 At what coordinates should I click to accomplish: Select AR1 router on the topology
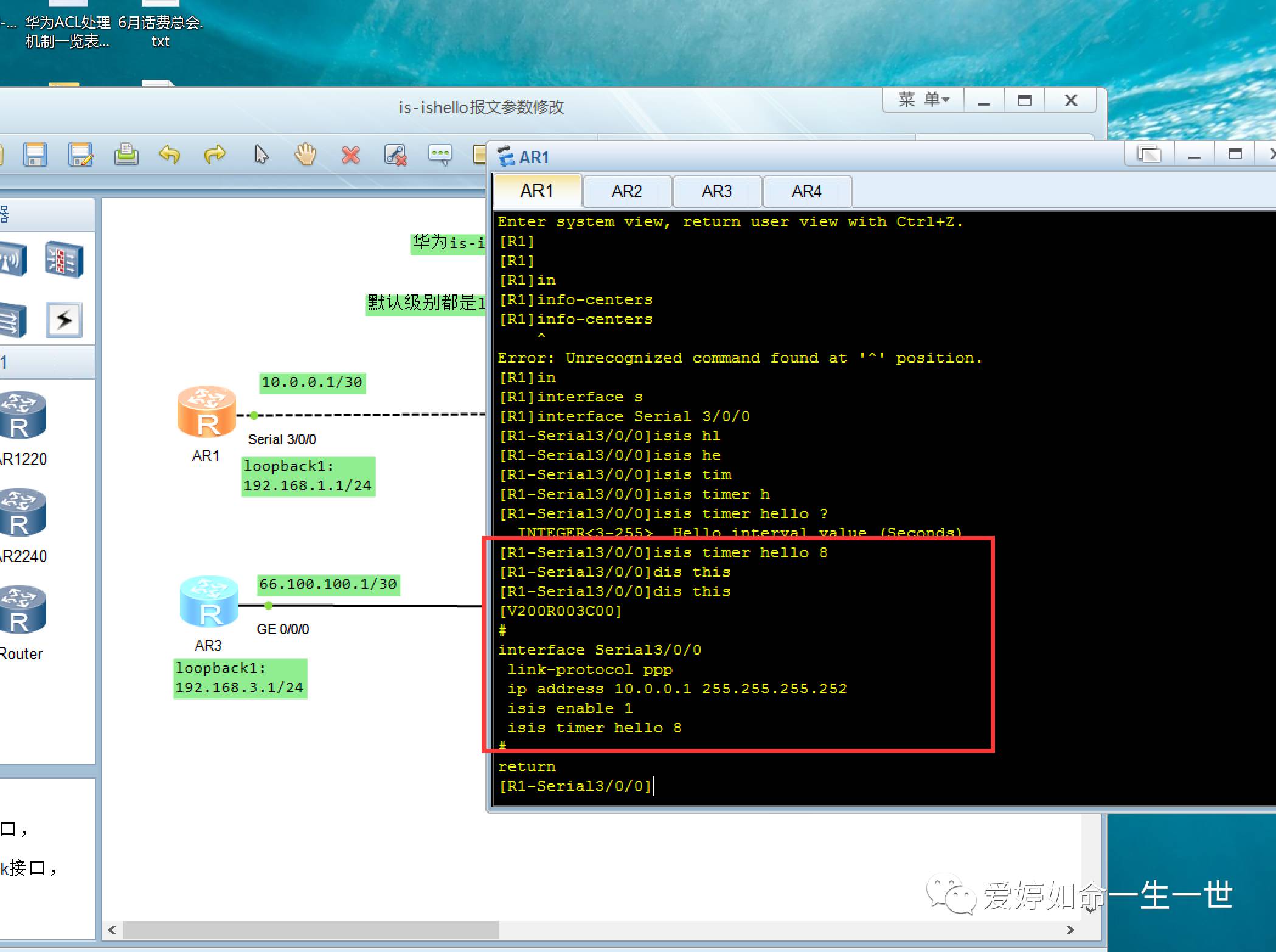click(206, 412)
